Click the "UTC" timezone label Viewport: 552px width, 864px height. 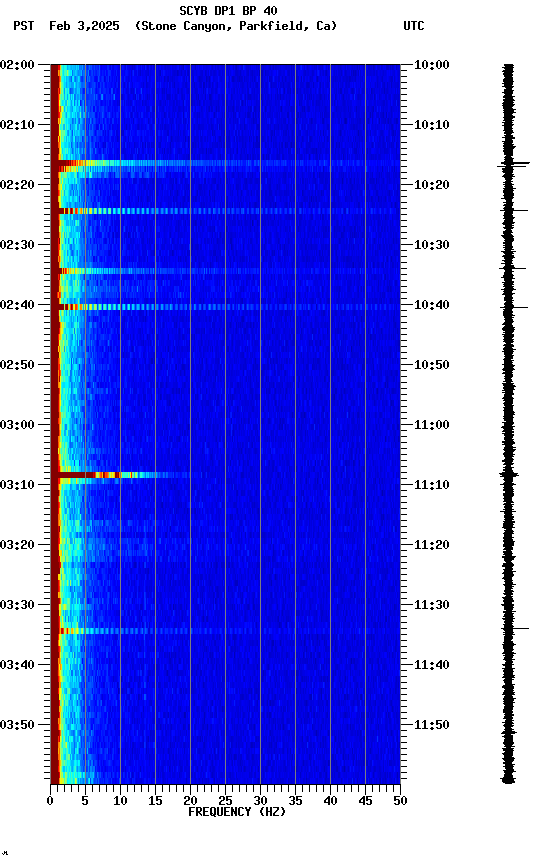(x=414, y=26)
